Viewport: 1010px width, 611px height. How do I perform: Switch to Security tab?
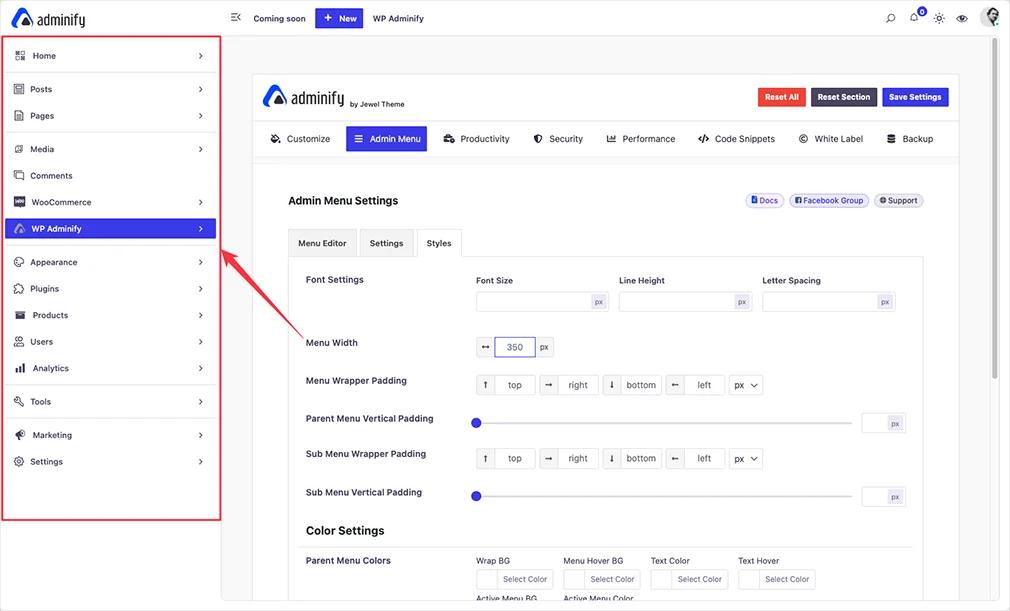tap(558, 138)
